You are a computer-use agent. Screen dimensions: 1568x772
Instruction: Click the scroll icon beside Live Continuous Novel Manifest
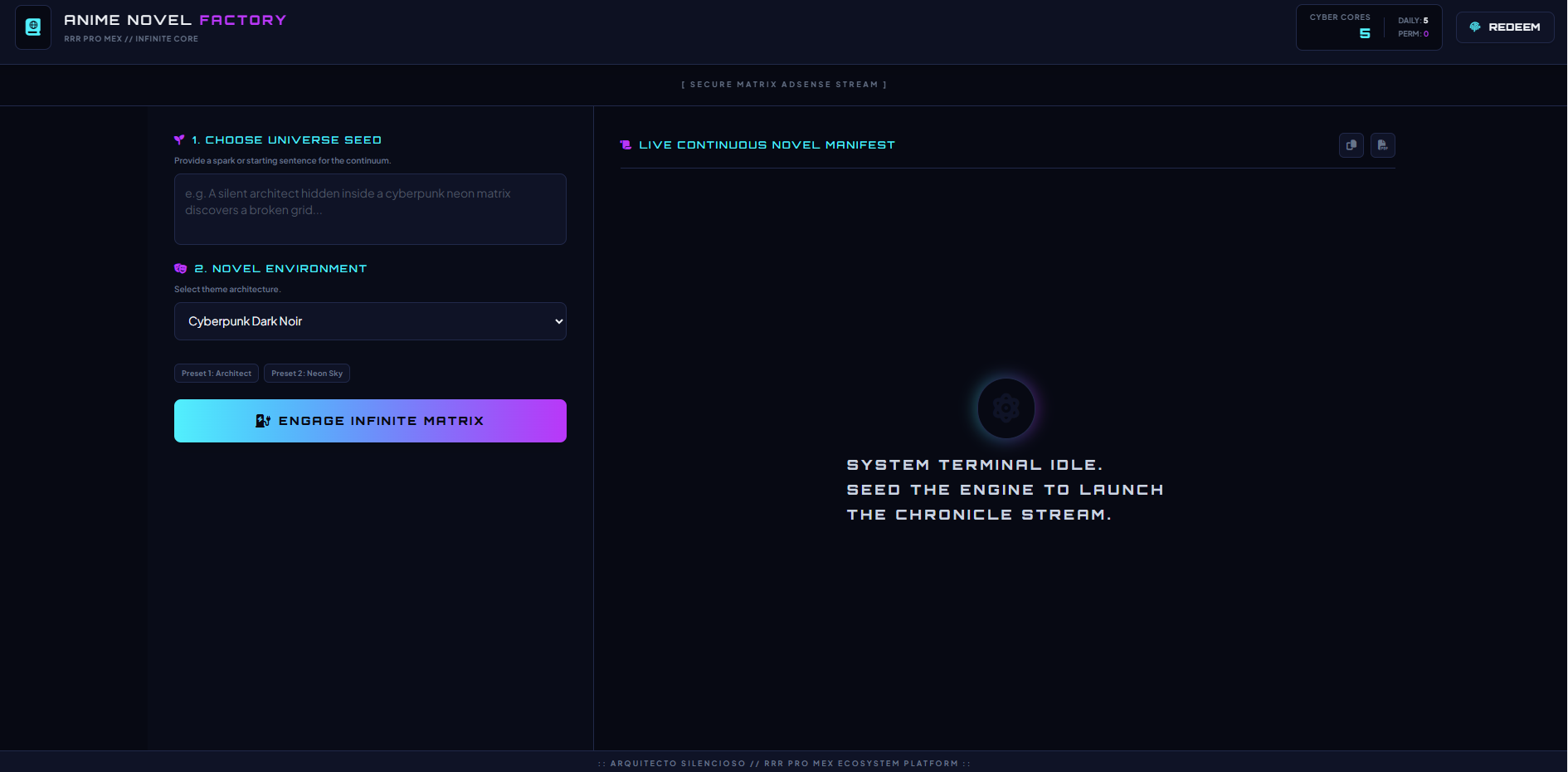(626, 145)
